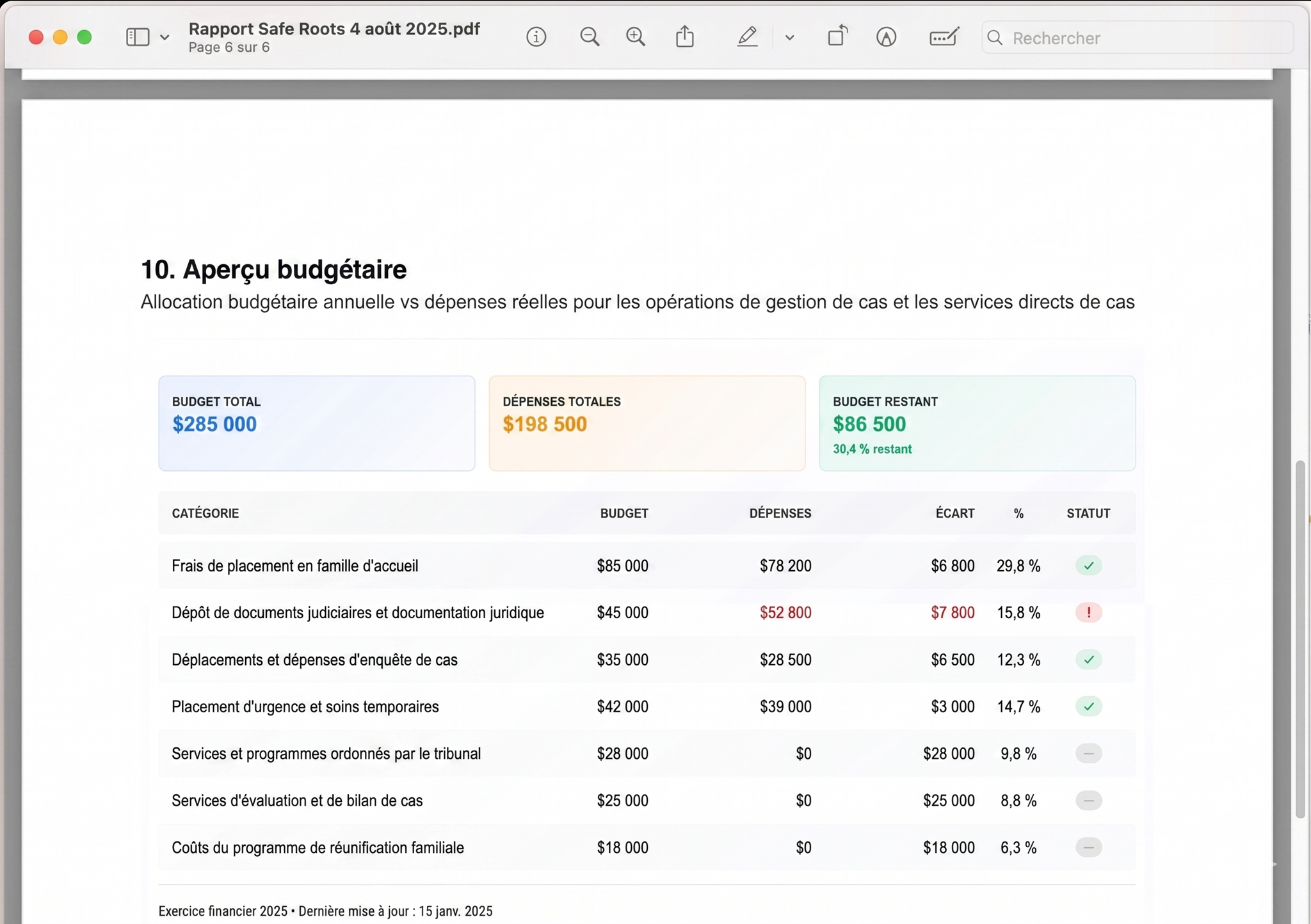Click the DÉPENSES TOTALES $198 500 card
The height and width of the screenshot is (924, 1311).
pyautogui.click(x=647, y=423)
